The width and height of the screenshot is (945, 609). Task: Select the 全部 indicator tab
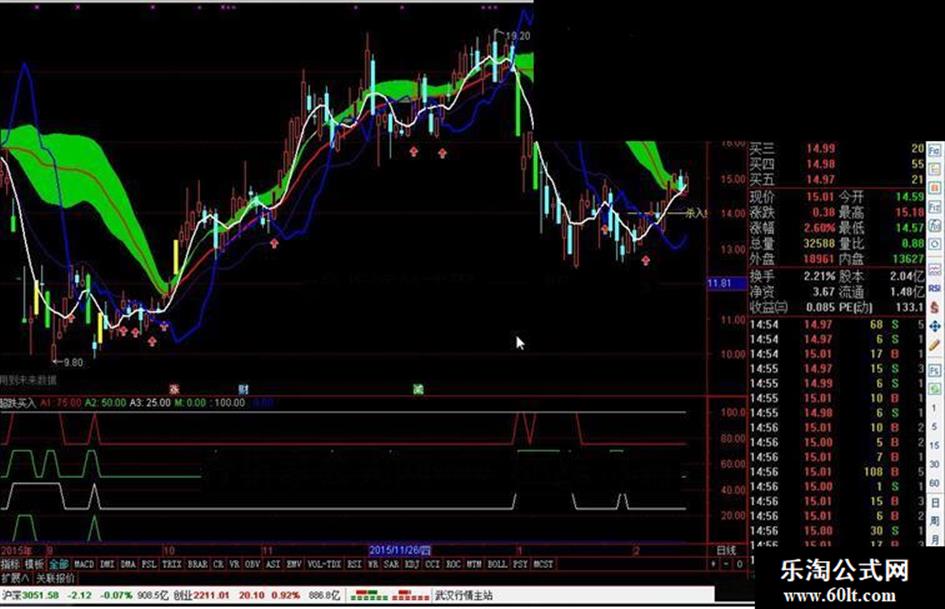(58, 564)
